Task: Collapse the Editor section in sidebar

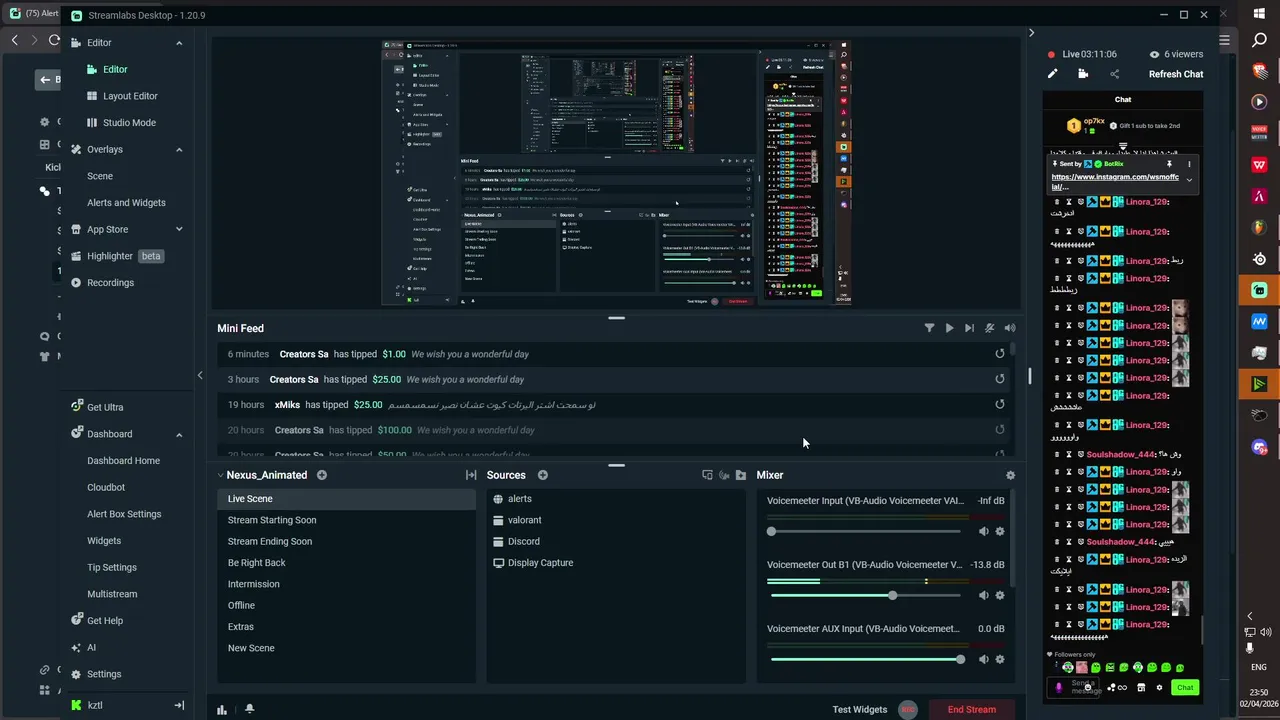Action: [179, 43]
